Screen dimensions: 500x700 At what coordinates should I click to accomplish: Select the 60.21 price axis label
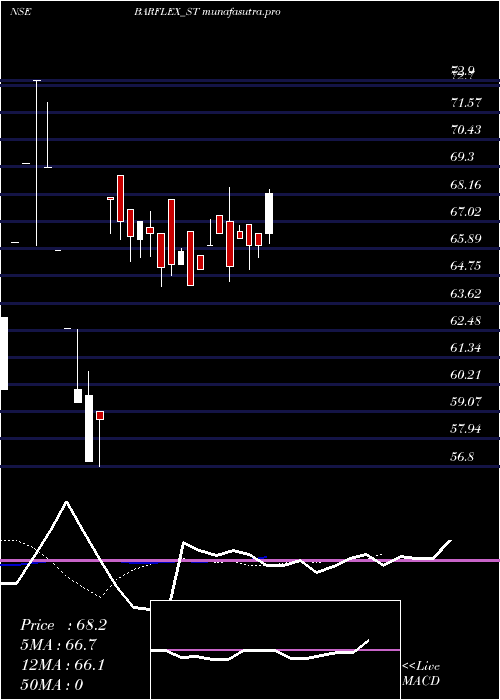tap(466, 375)
